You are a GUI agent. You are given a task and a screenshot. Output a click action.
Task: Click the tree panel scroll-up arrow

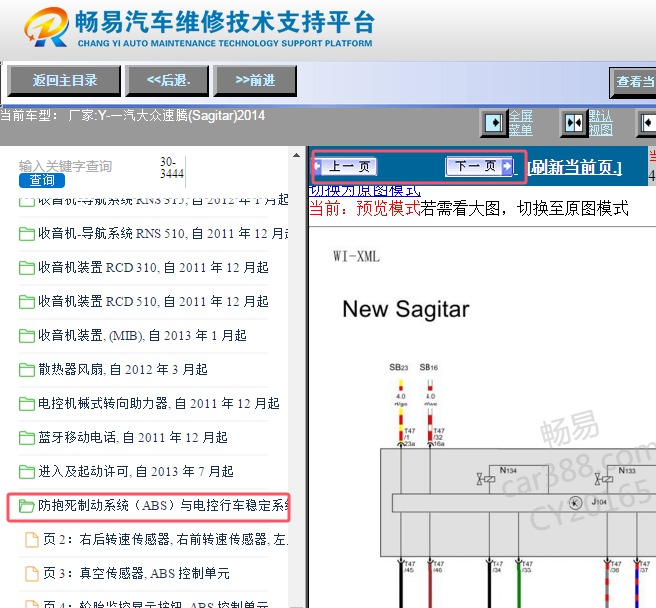tap(297, 155)
